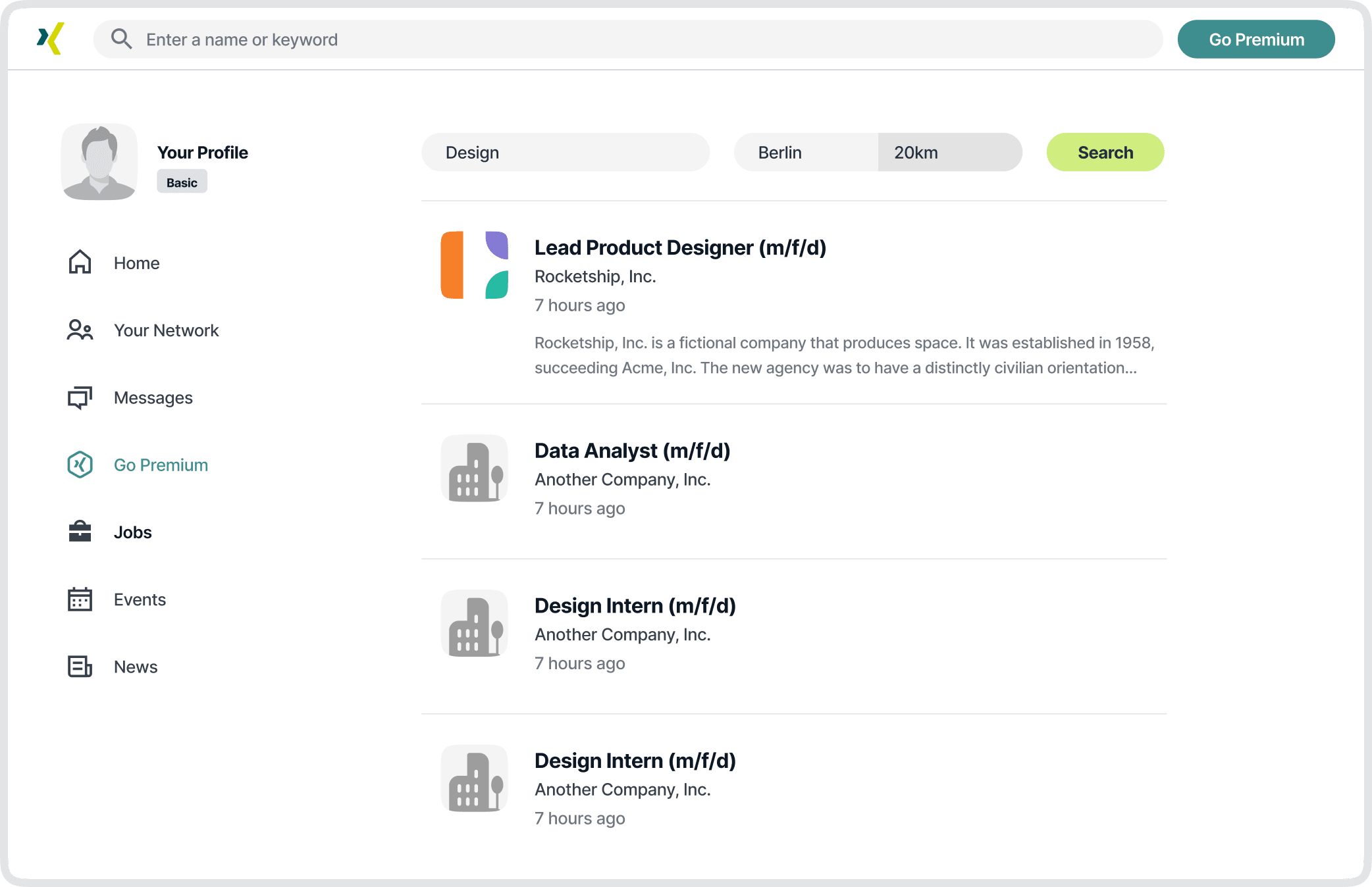
Task: Open the profile avatar picture
Action: pyautogui.click(x=99, y=162)
